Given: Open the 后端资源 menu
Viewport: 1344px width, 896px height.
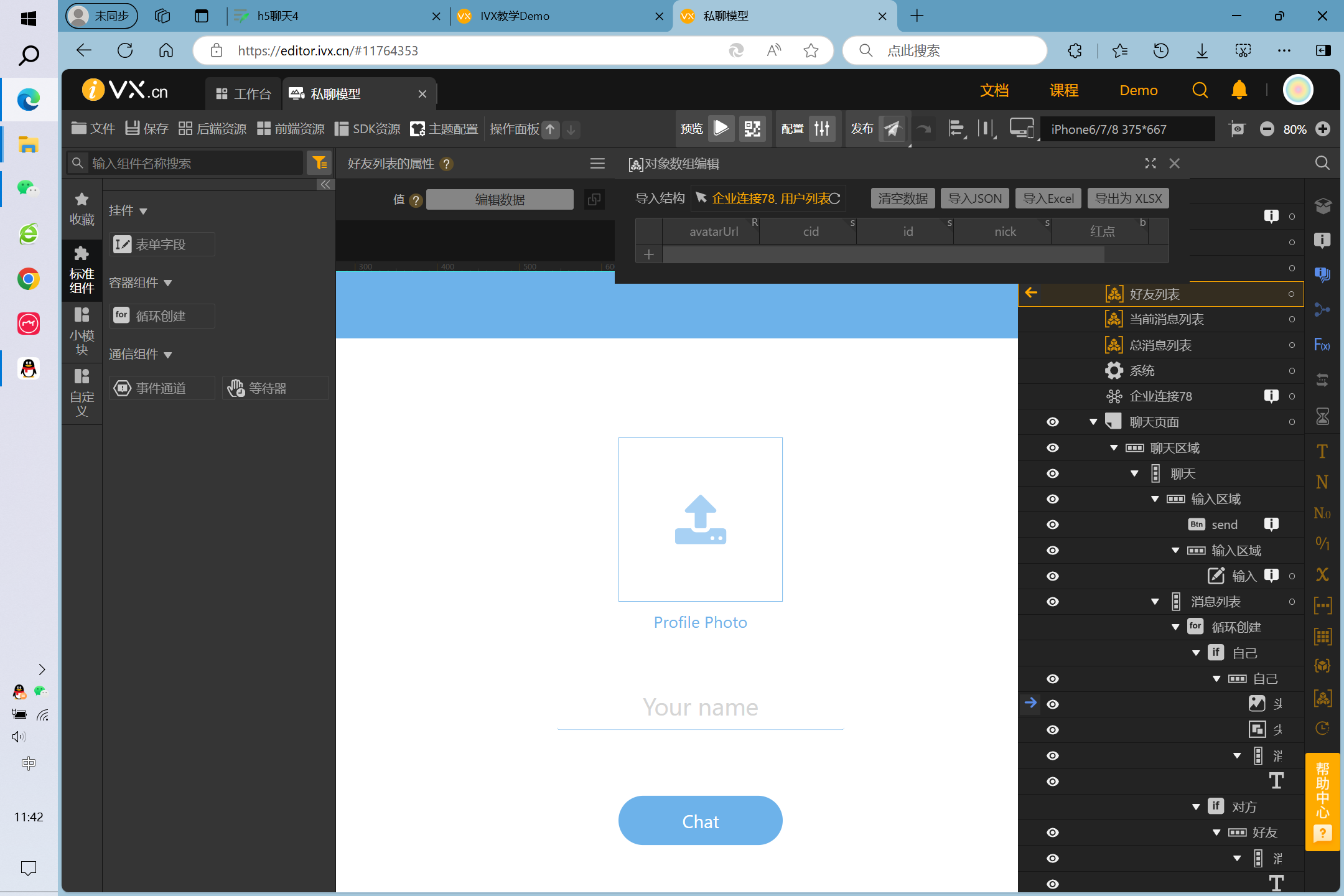Looking at the screenshot, I should (213, 129).
